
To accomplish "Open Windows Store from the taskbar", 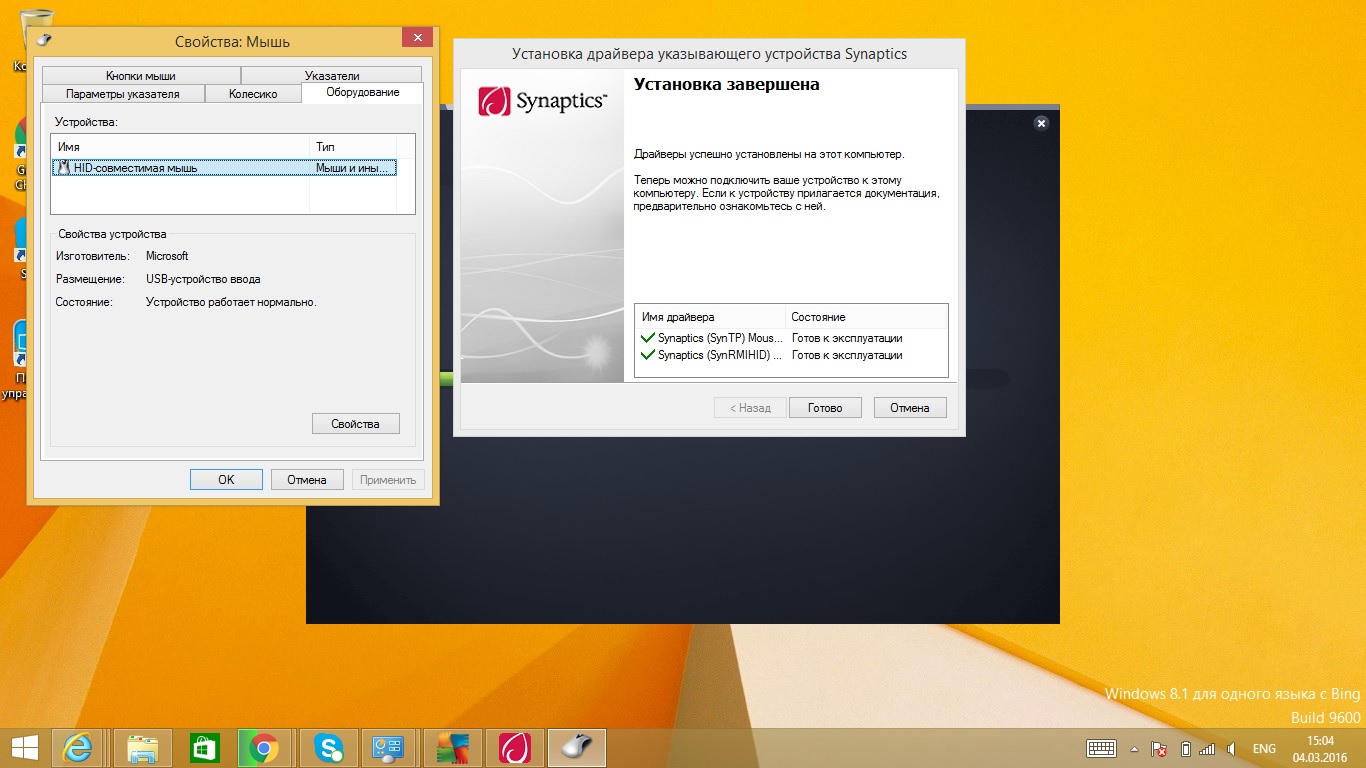I will [204, 748].
